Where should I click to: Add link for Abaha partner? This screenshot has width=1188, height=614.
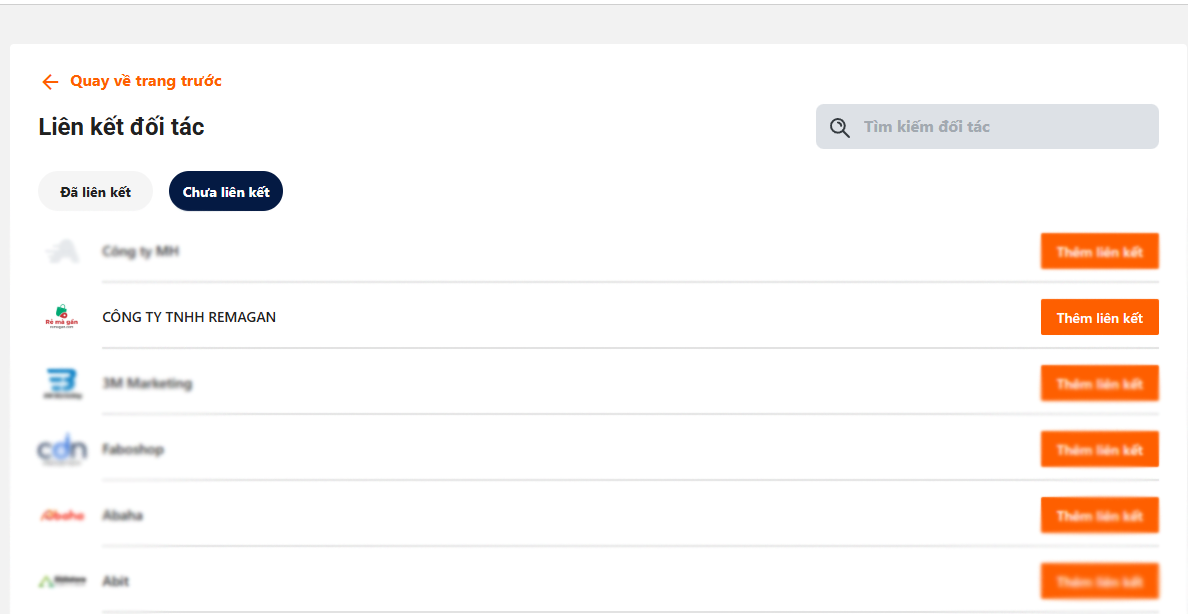[x=1099, y=516]
